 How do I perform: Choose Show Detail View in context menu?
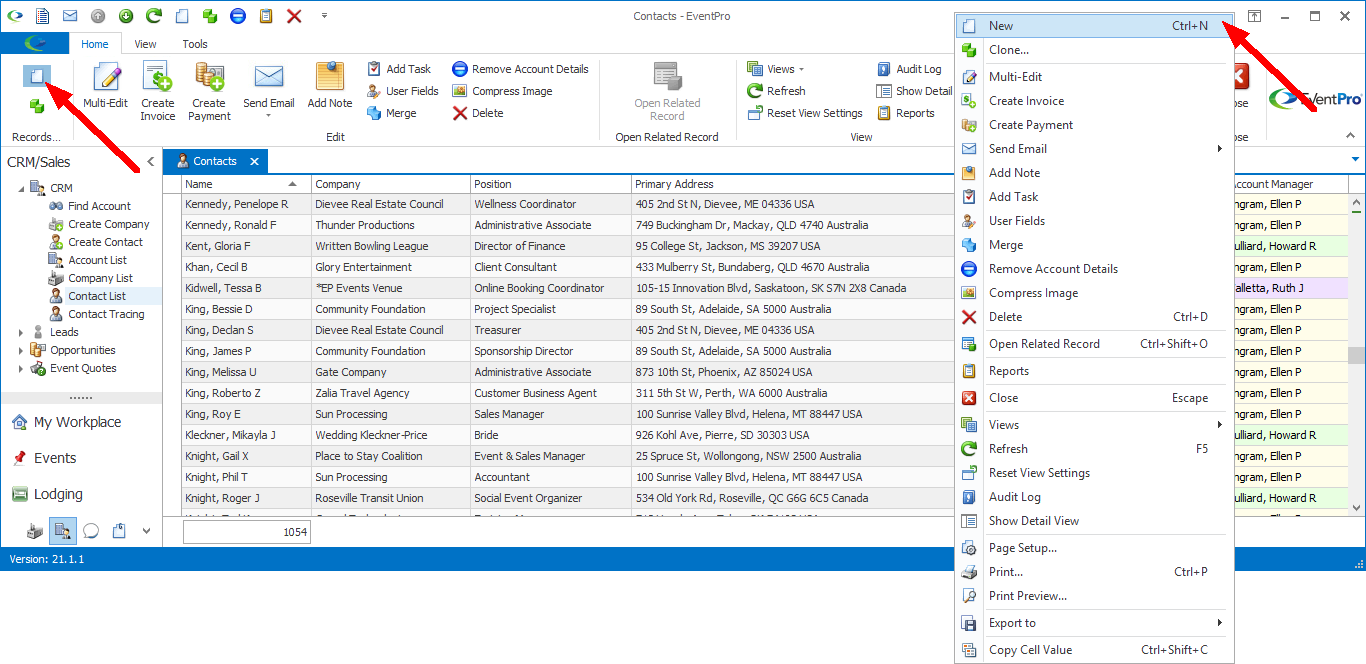[x=1094, y=521]
